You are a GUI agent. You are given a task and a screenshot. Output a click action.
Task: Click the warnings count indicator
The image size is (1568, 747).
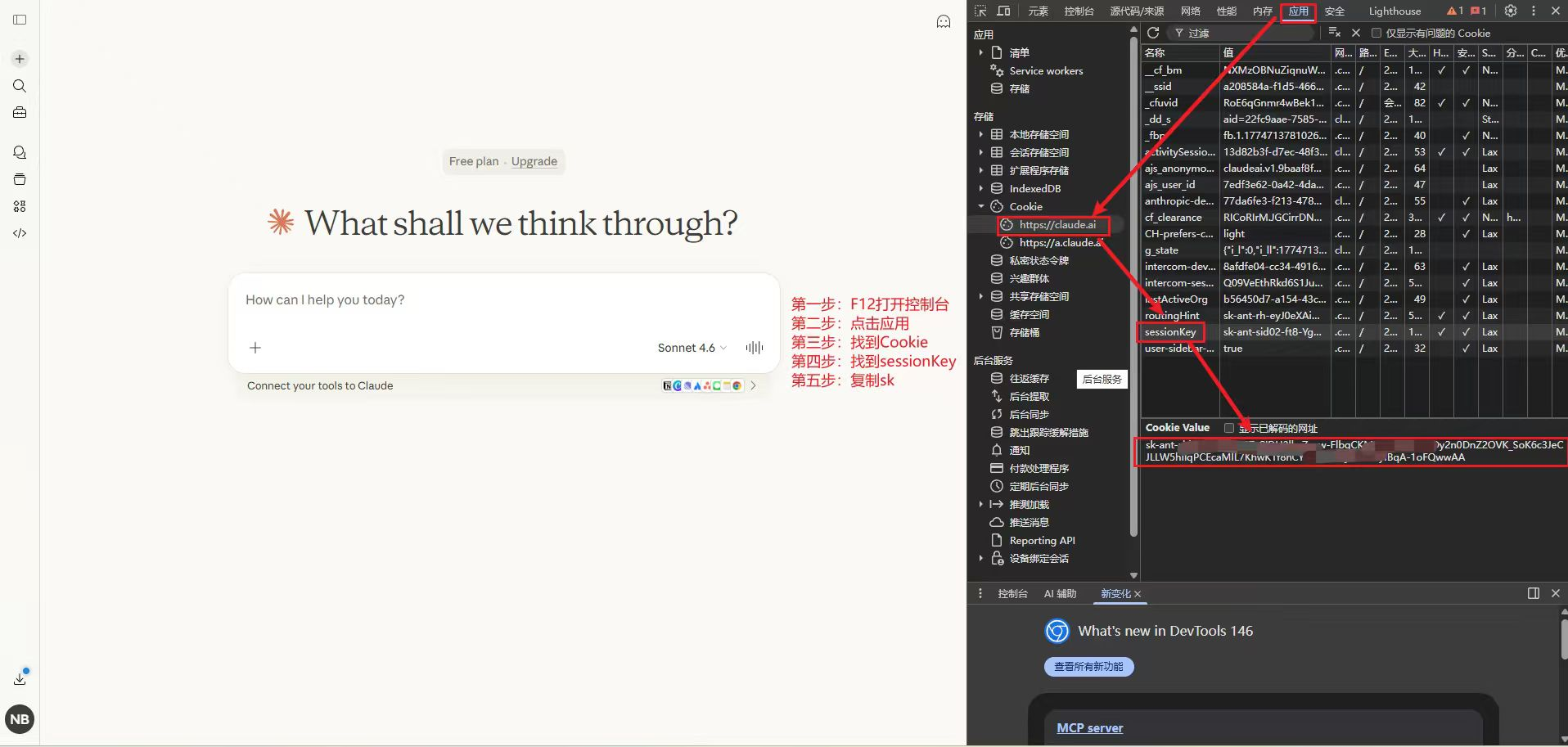pyautogui.click(x=1455, y=11)
